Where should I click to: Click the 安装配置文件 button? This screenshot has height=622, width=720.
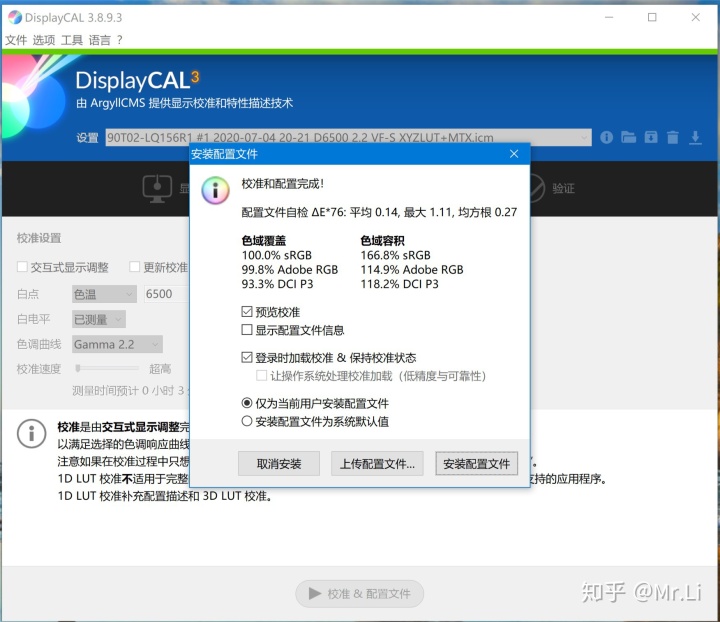(476, 464)
